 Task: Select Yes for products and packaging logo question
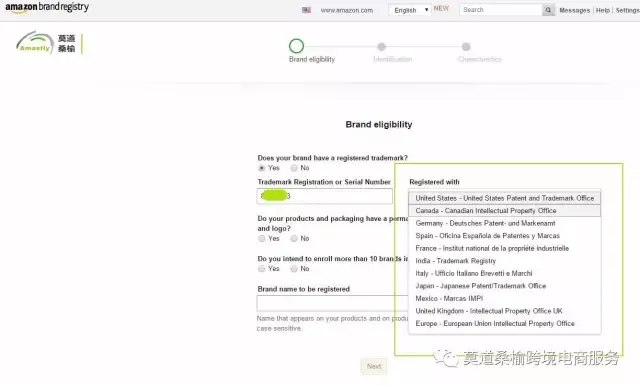(x=262, y=239)
